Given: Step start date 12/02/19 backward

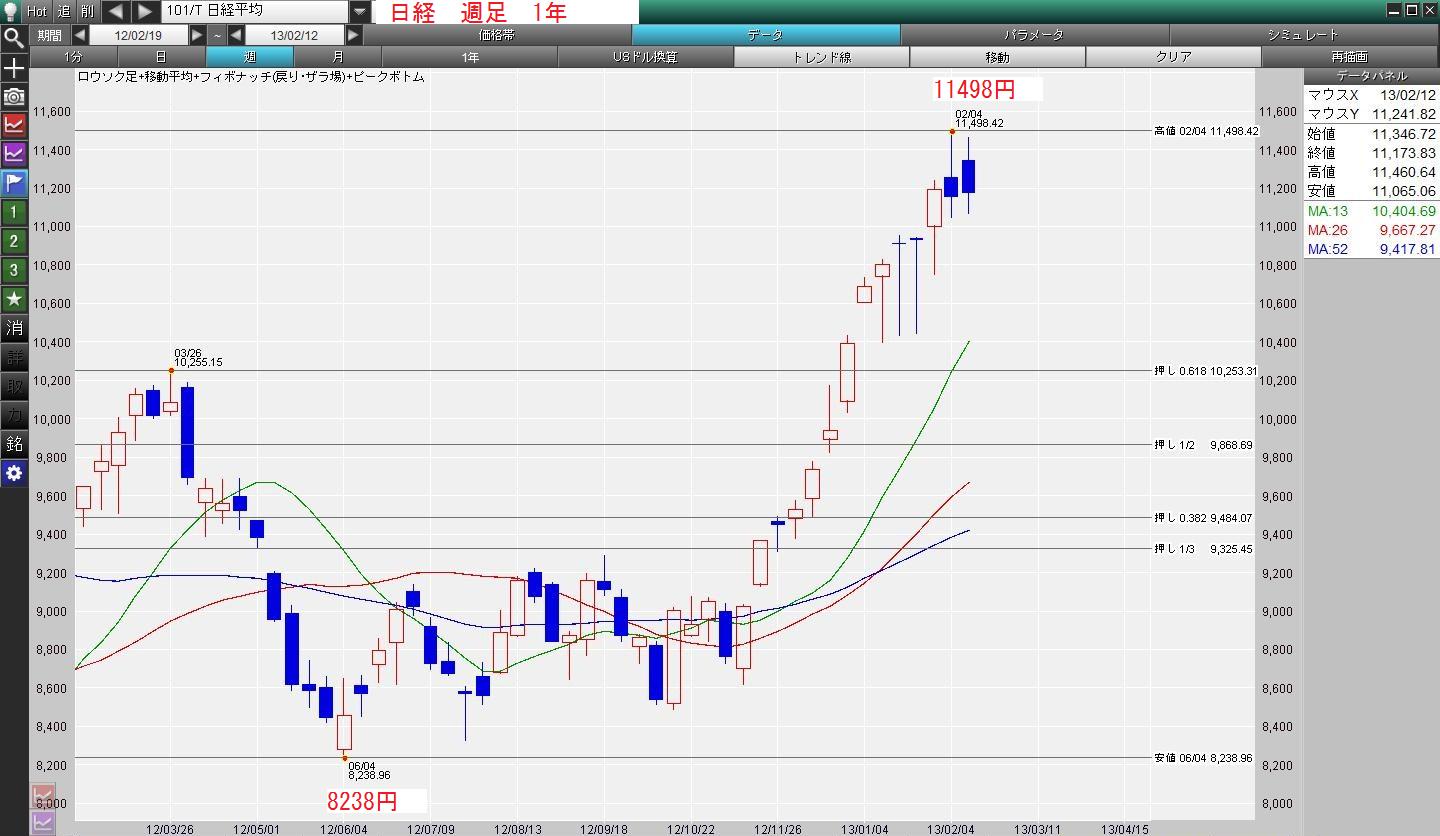Looking at the screenshot, I should (79, 35).
